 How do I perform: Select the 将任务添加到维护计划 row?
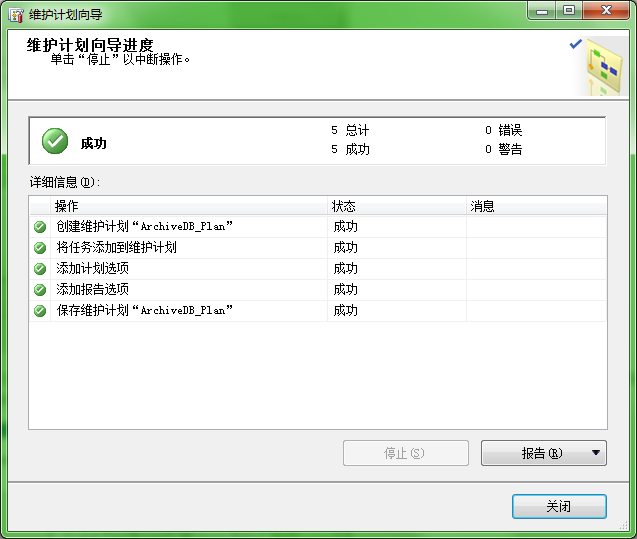[x=318, y=248]
